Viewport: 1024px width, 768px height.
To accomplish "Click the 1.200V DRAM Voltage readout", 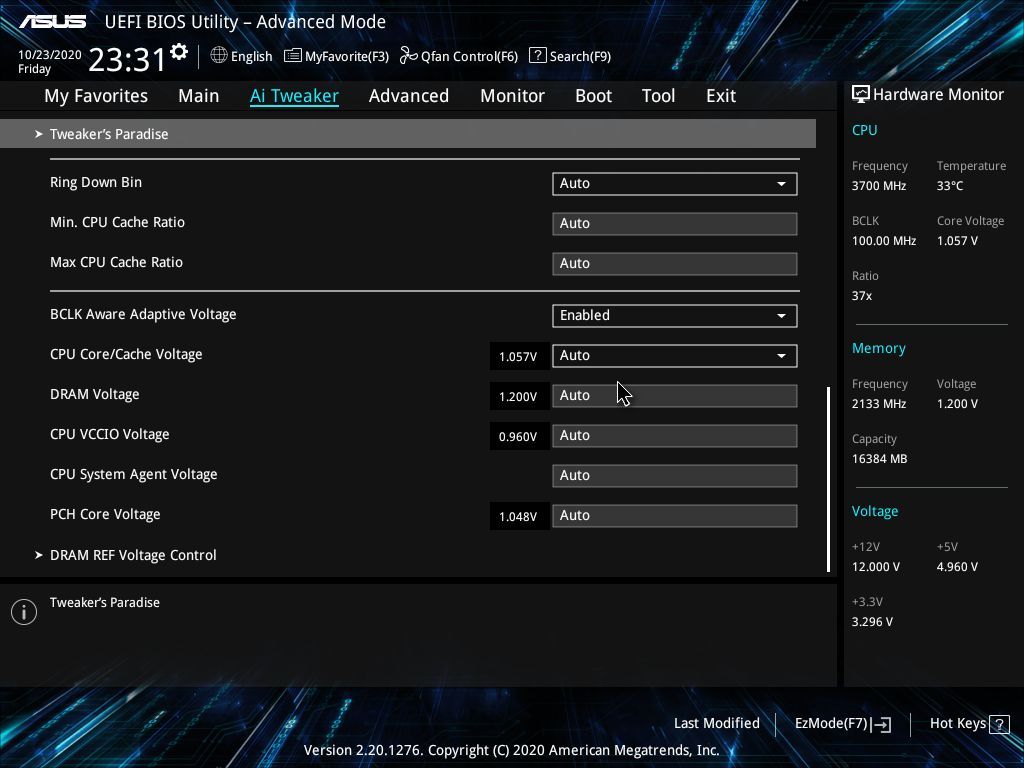I will coord(518,396).
